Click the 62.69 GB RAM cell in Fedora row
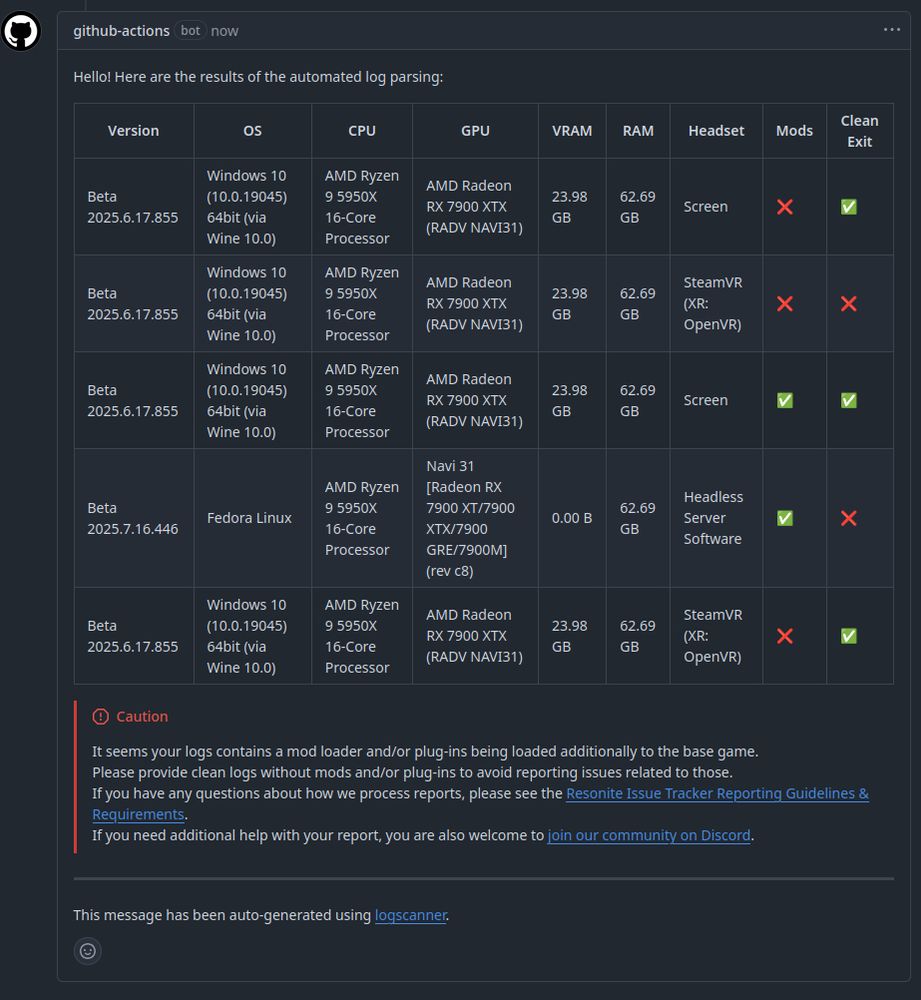This screenshot has width=921, height=1000. point(638,518)
